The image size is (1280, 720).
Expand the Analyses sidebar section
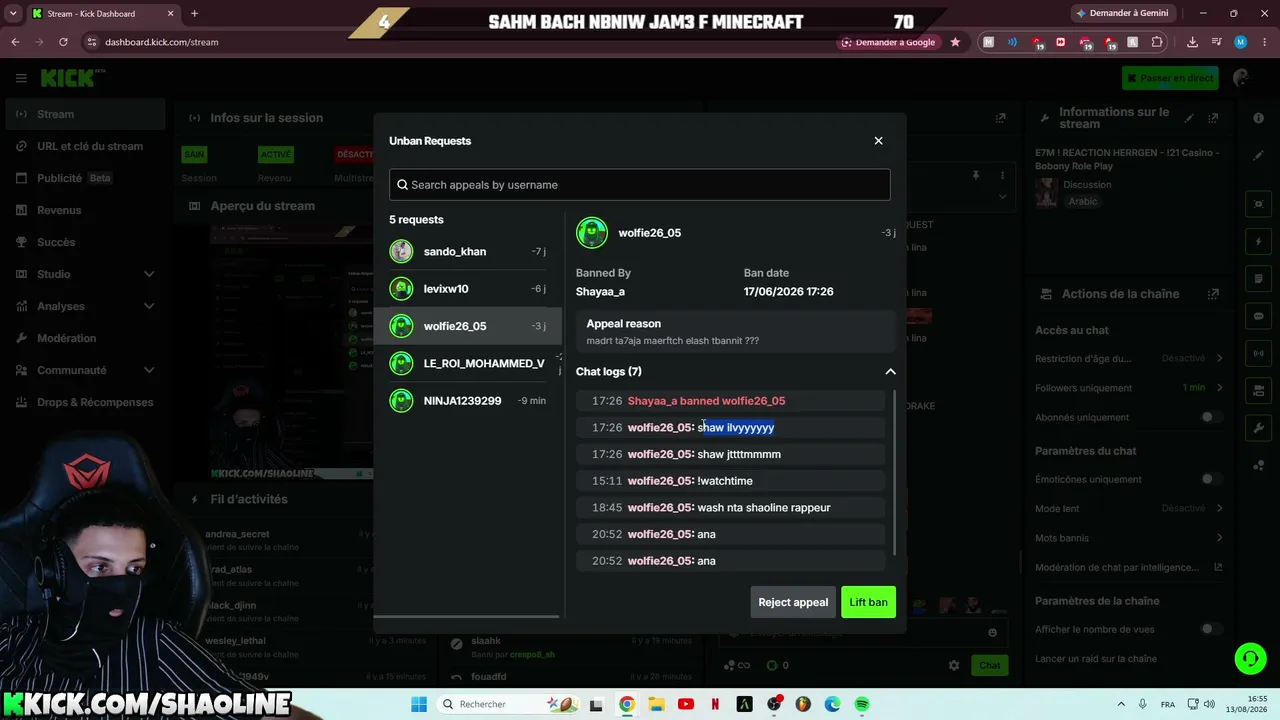click(x=83, y=306)
